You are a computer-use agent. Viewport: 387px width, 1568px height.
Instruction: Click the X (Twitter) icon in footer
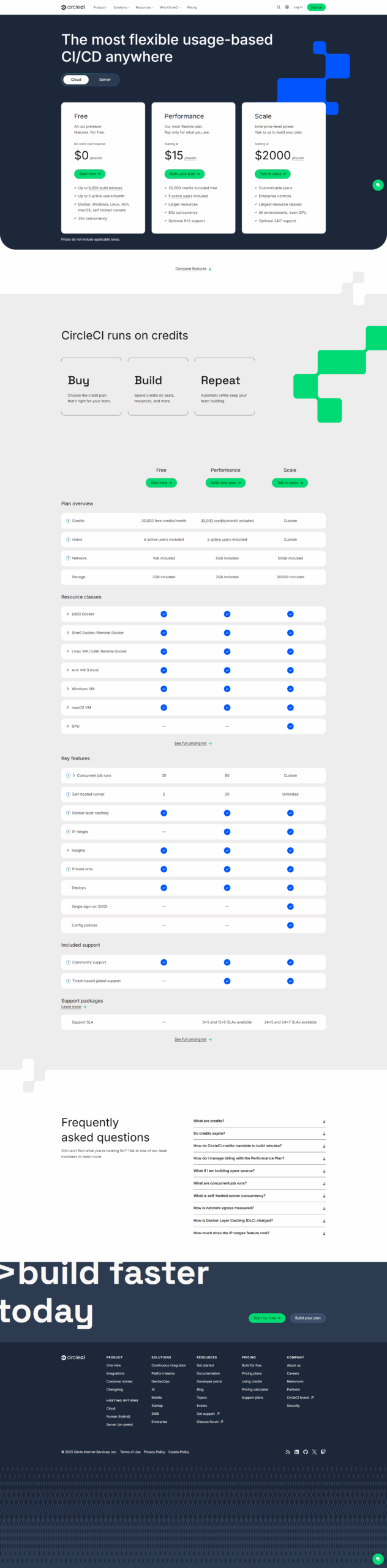[x=314, y=1452]
